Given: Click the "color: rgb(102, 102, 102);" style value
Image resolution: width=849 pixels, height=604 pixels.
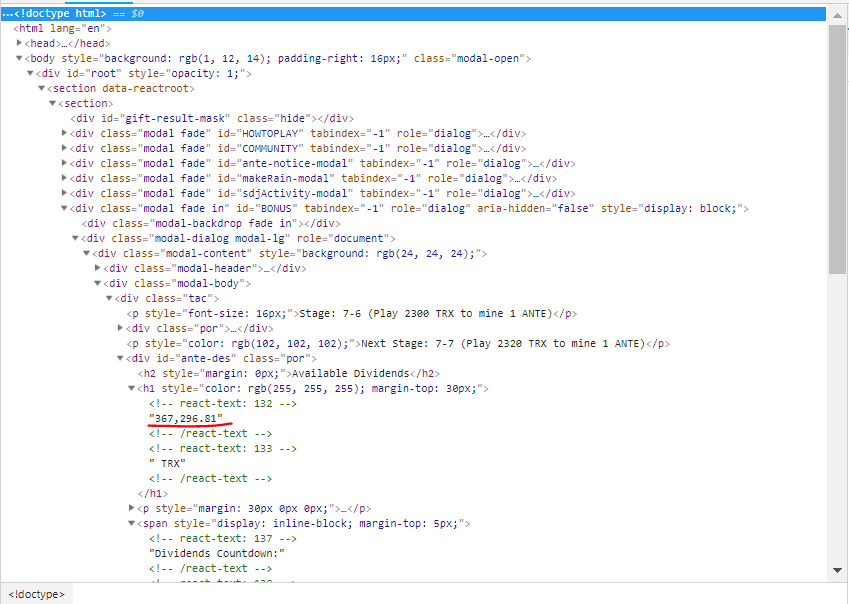Looking at the screenshot, I should 268,344.
